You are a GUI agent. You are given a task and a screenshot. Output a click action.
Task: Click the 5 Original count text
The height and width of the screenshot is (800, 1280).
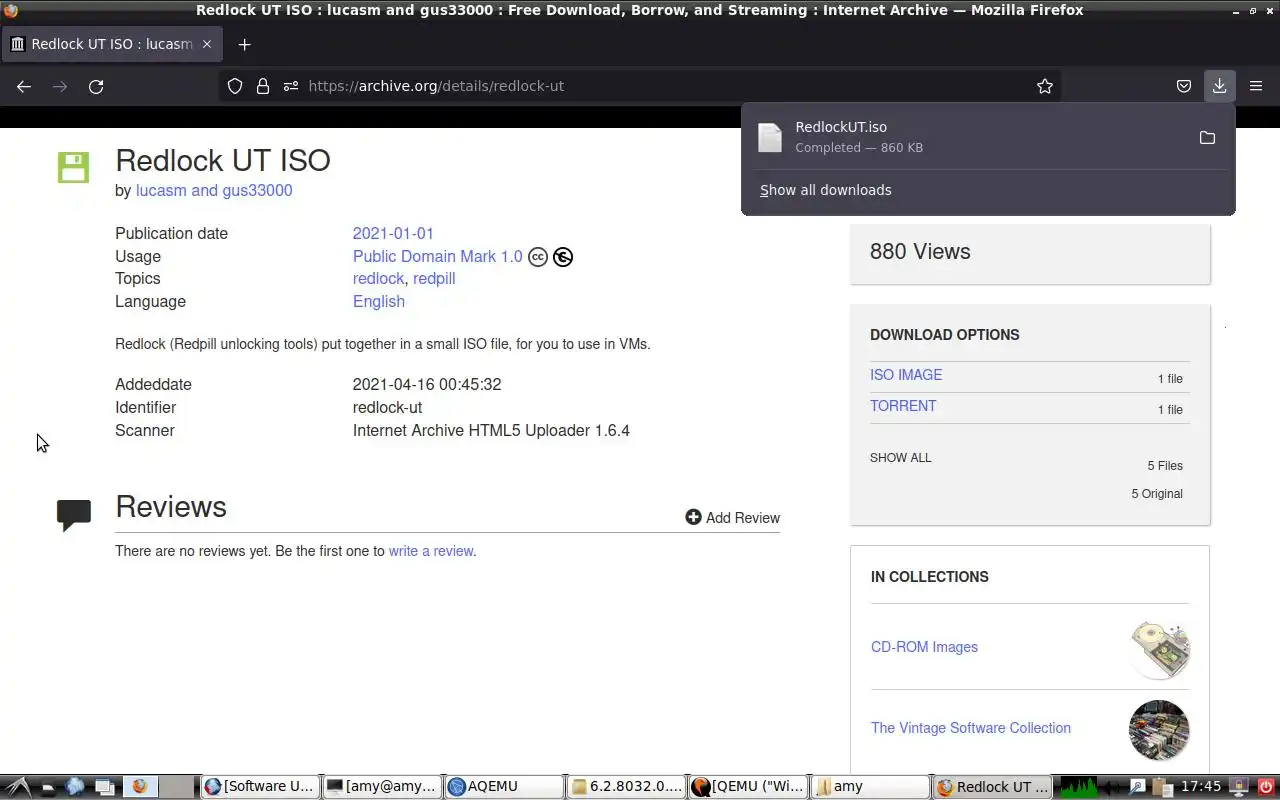pyautogui.click(x=1157, y=494)
